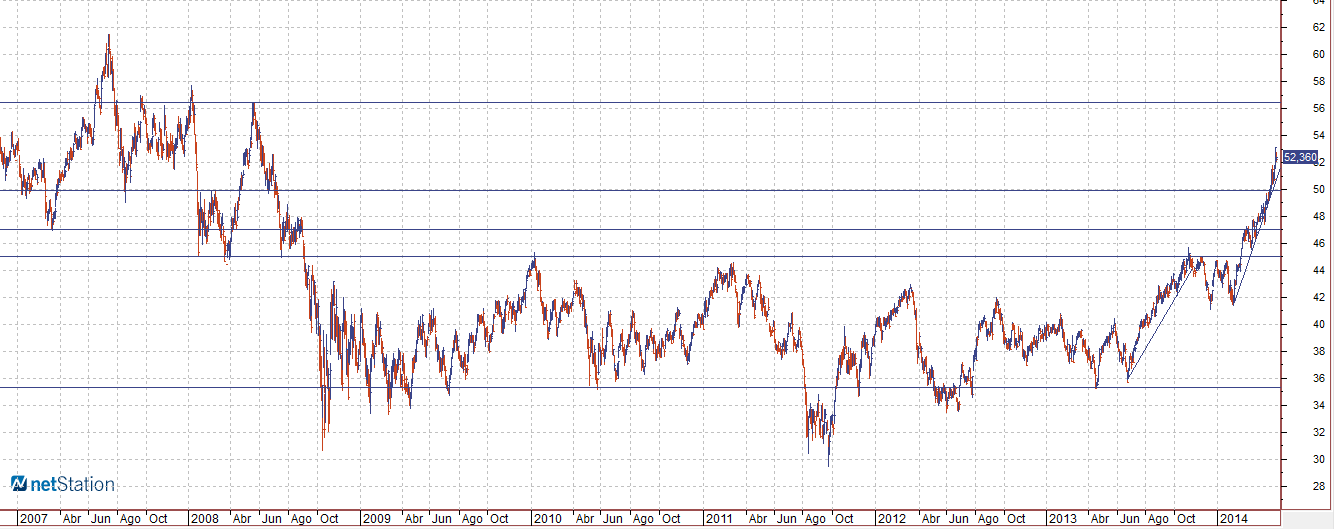Click the 28 value on price axis
1334x529 pixels.
coord(1319,486)
